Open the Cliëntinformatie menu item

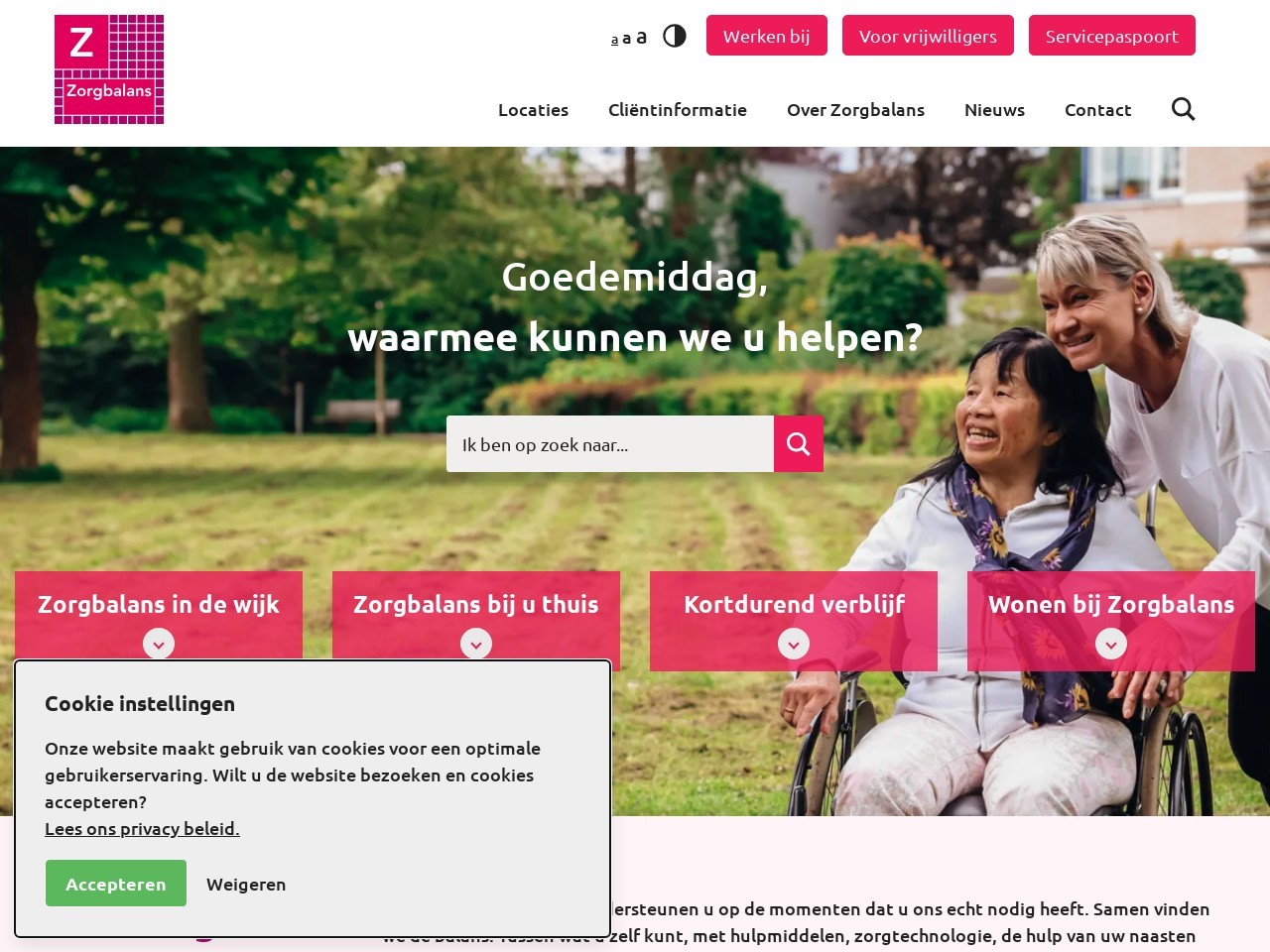pyautogui.click(x=678, y=110)
